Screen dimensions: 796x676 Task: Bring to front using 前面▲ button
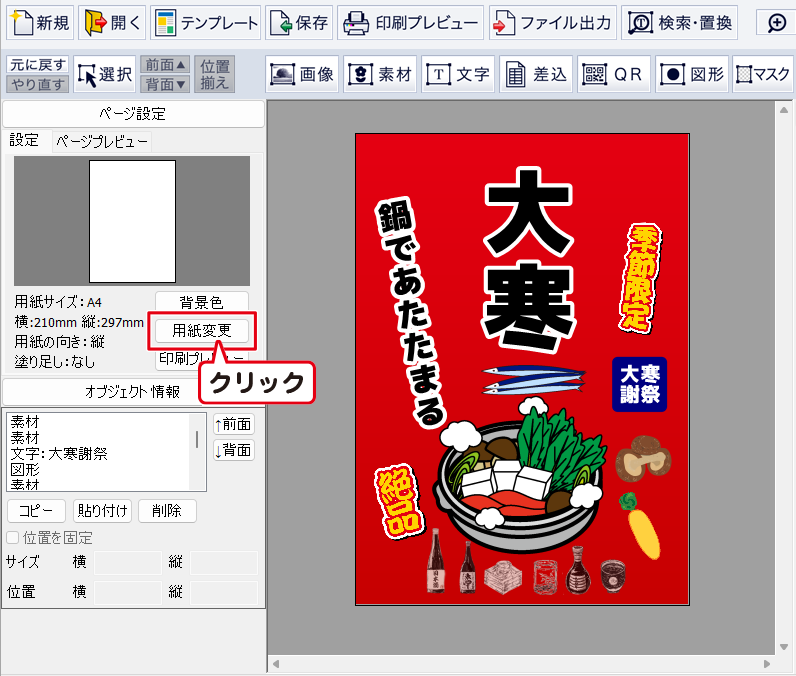pyautogui.click(x=164, y=64)
